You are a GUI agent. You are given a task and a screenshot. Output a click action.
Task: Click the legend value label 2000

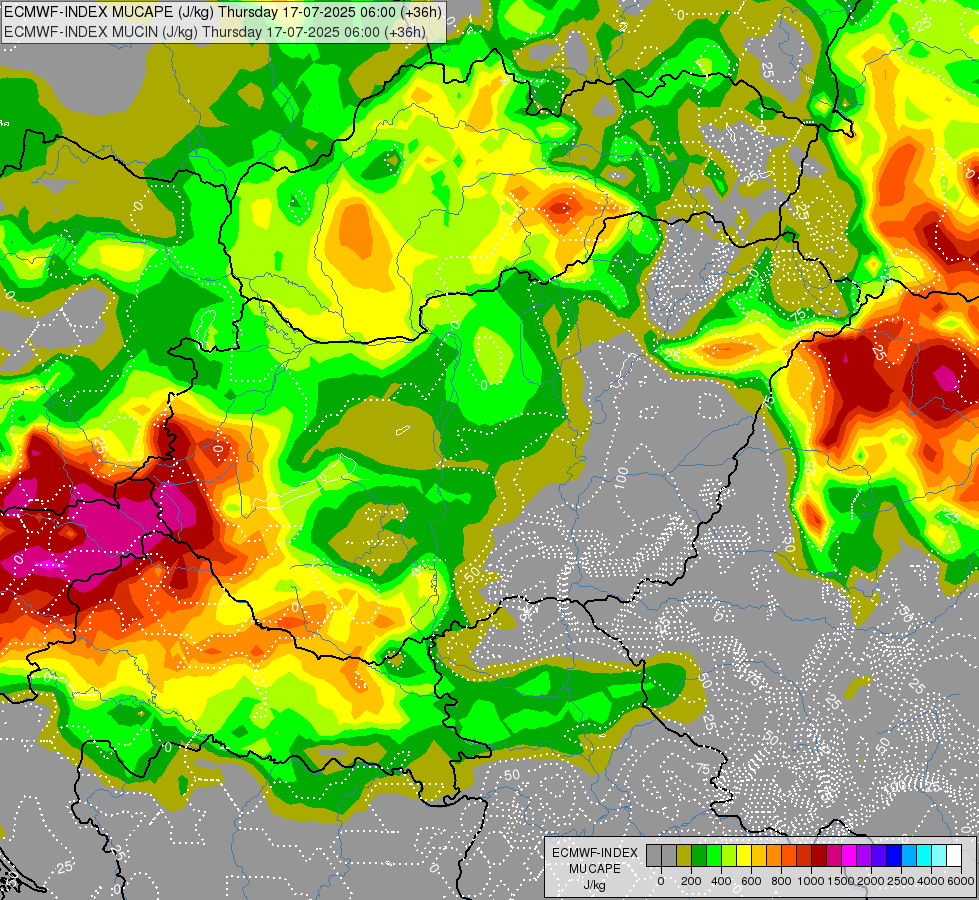[x=871, y=881]
